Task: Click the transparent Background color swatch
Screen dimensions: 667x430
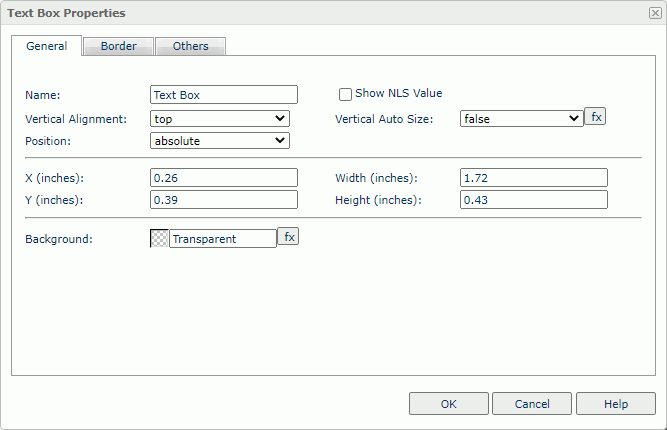Action: pyautogui.click(x=159, y=239)
